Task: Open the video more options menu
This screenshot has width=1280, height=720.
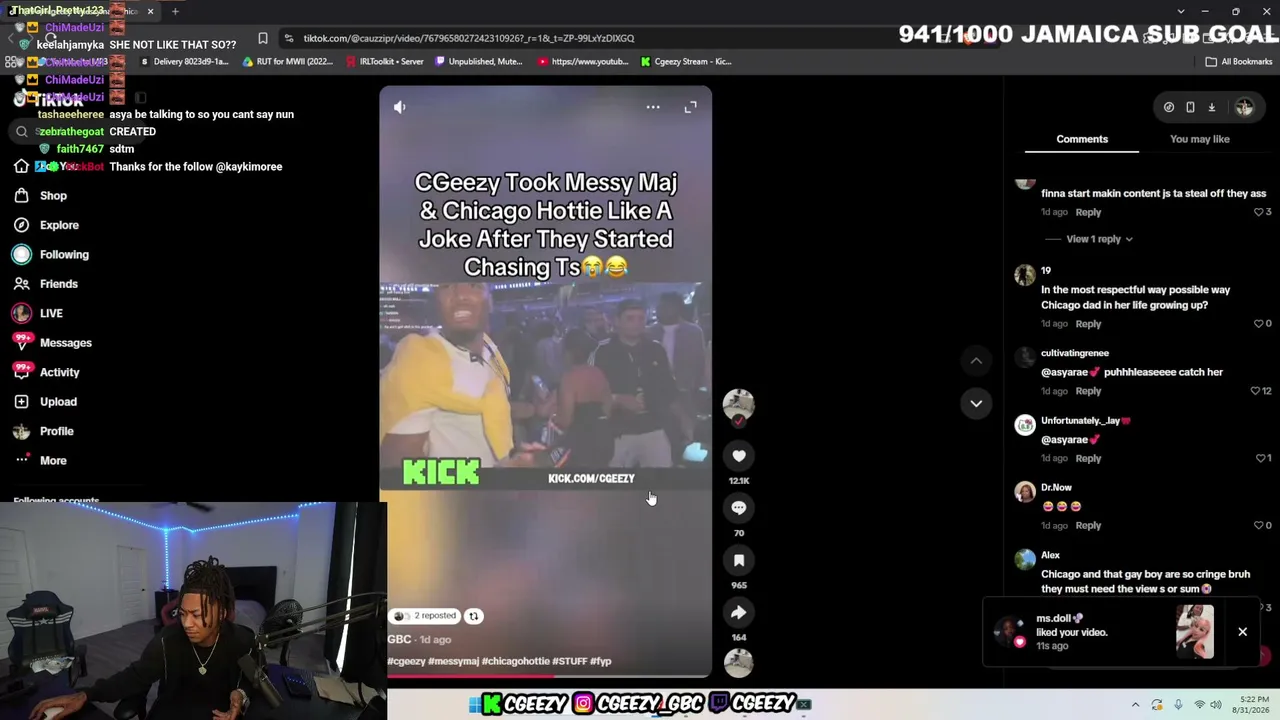Action: [x=653, y=107]
